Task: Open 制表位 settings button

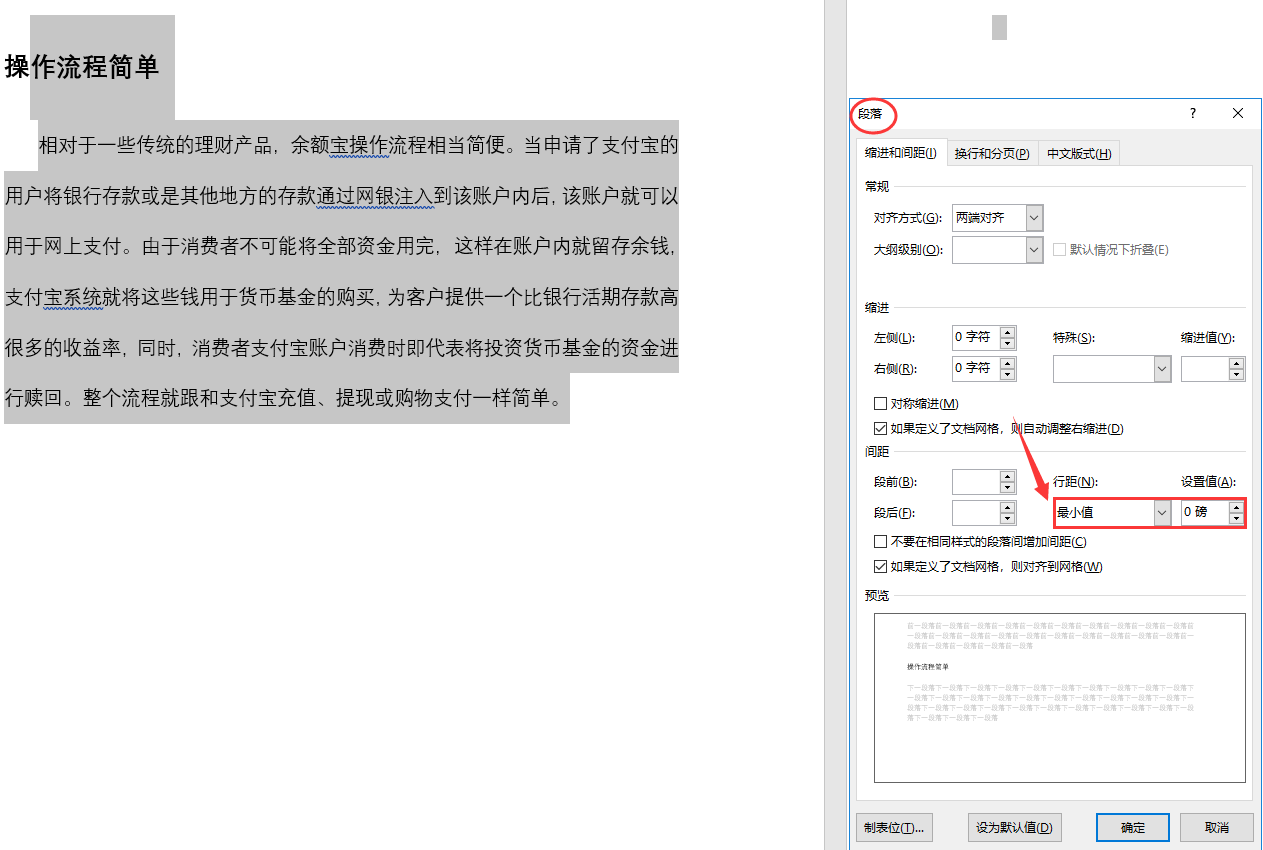Action: click(x=894, y=828)
